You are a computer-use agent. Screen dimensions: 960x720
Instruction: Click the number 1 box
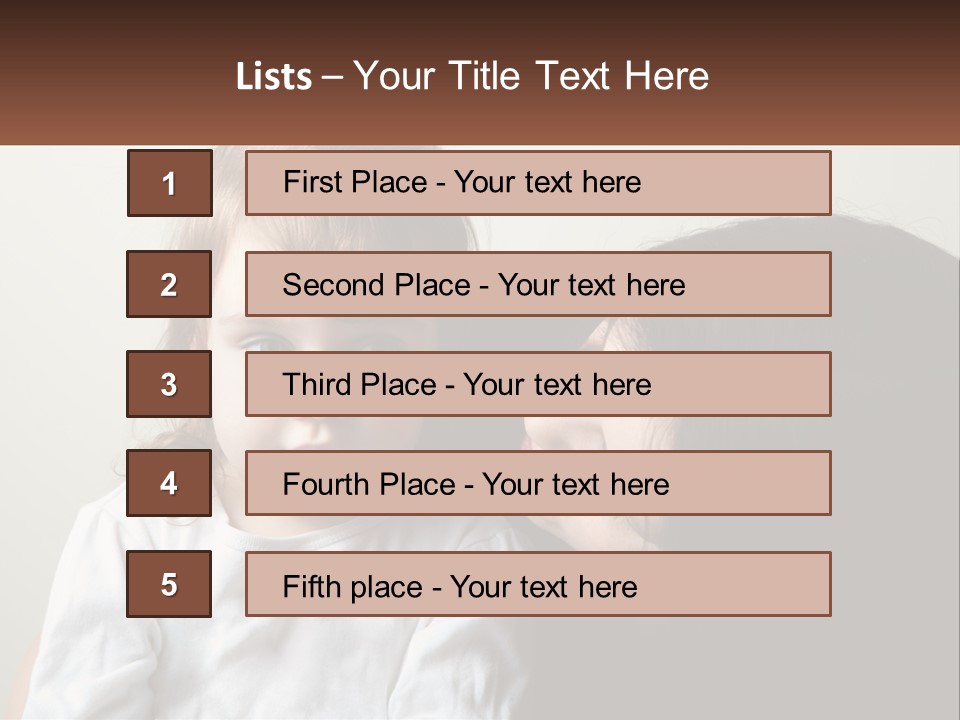point(169,183)
